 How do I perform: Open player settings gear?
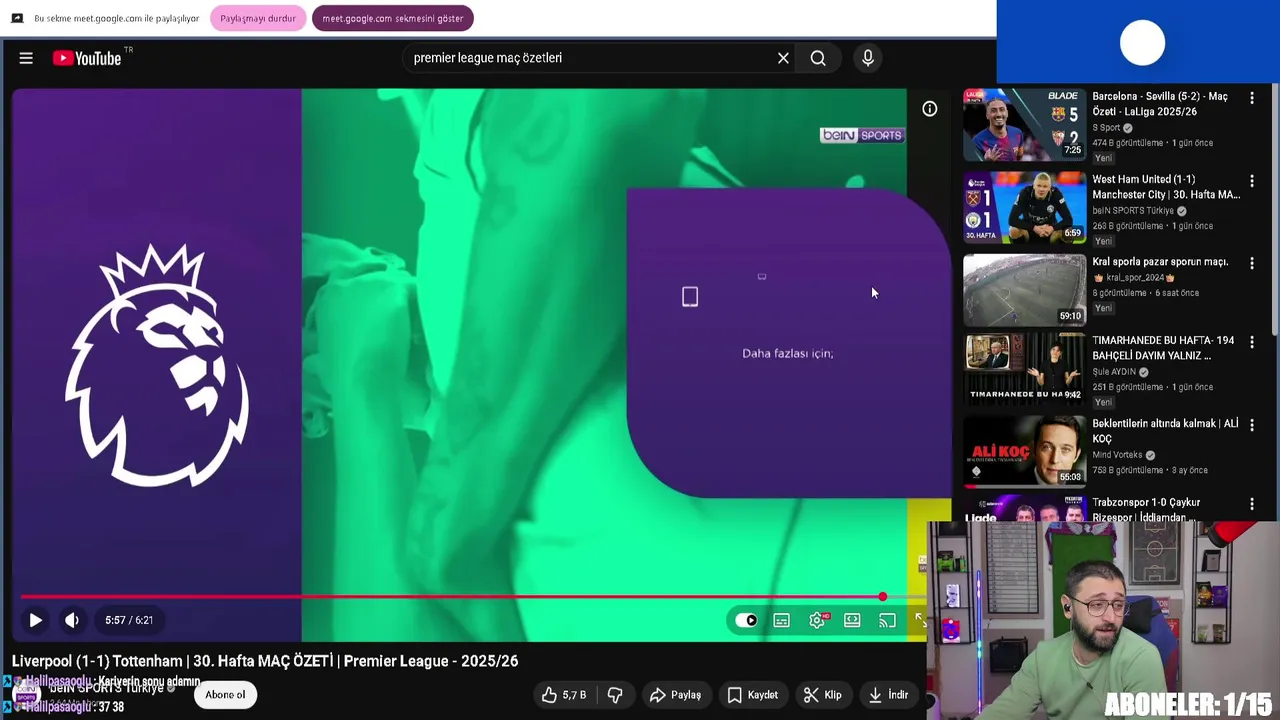click(x=817, y=620)
